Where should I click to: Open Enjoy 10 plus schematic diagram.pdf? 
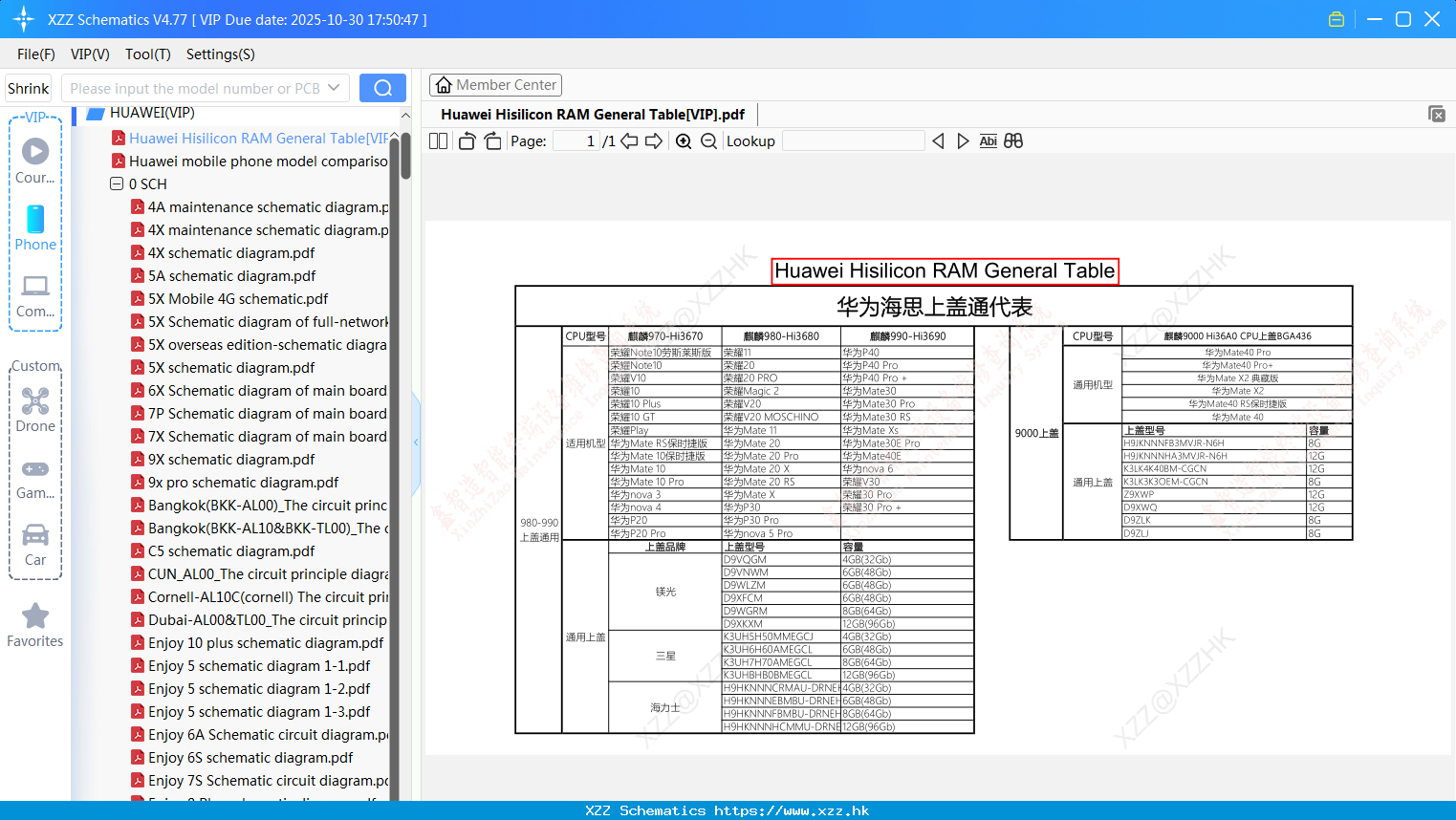[x=257, y=643]
